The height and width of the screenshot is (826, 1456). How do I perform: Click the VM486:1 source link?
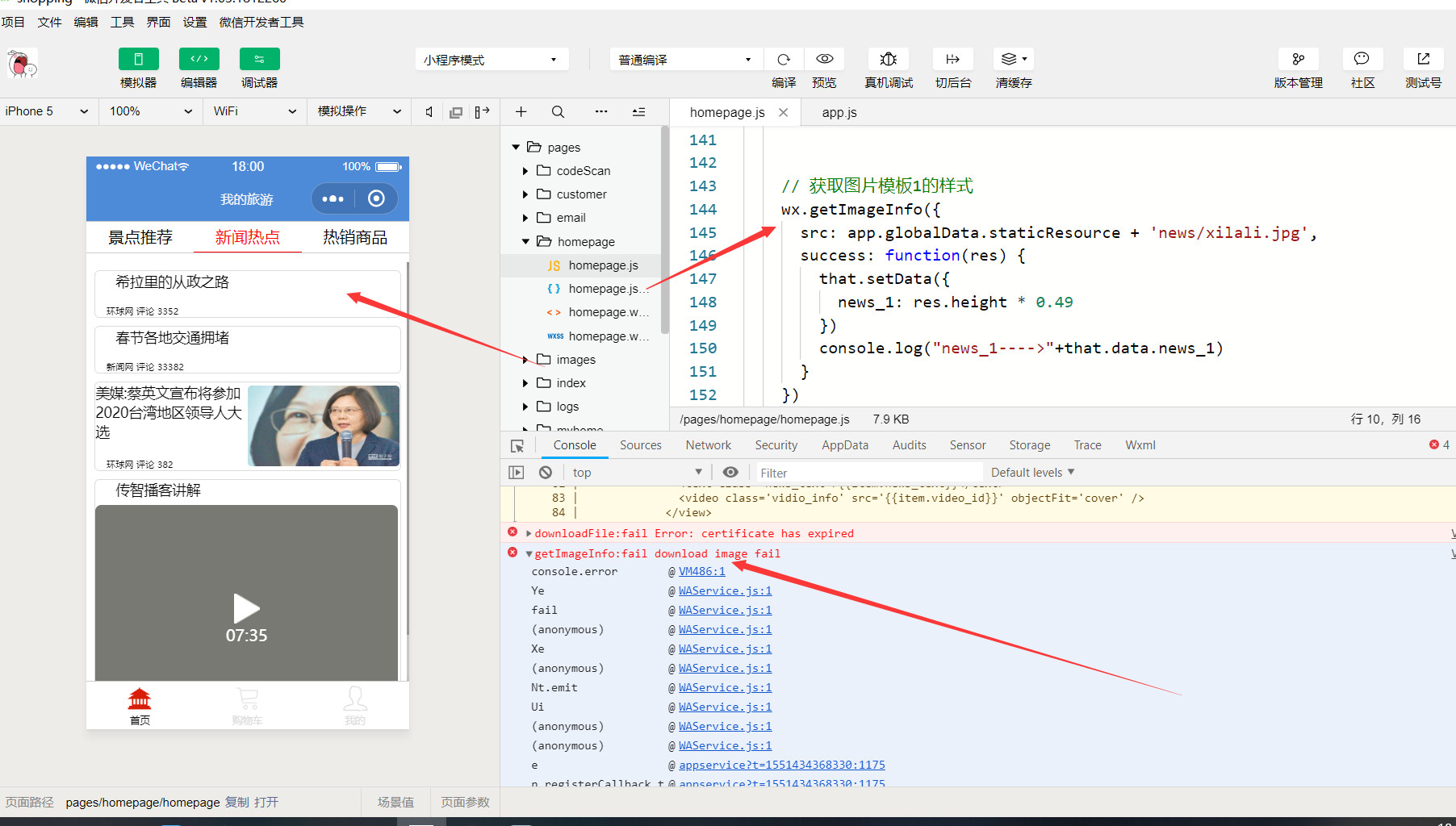701,572
